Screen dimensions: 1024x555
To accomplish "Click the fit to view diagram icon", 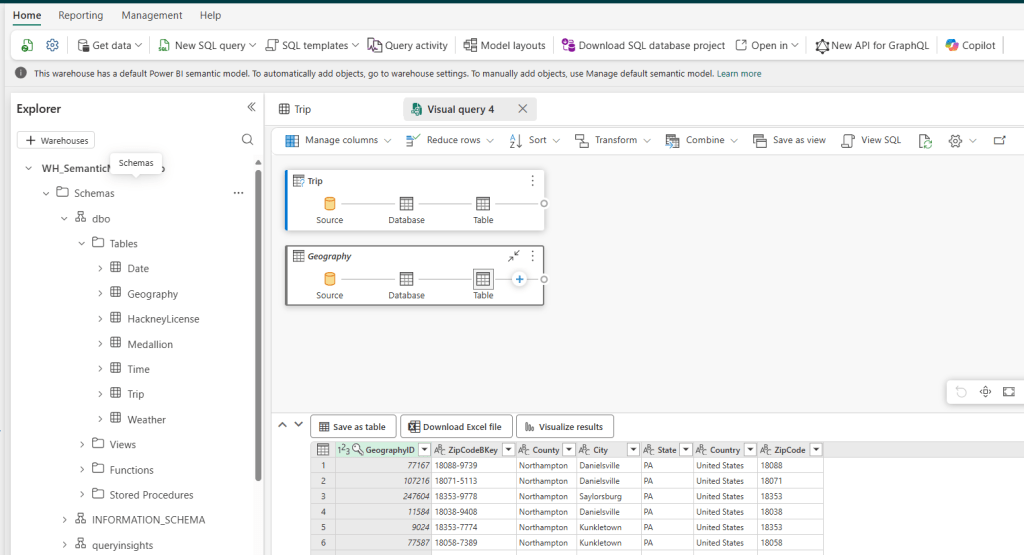I will pyautogui.click(x=1008, y=392).
